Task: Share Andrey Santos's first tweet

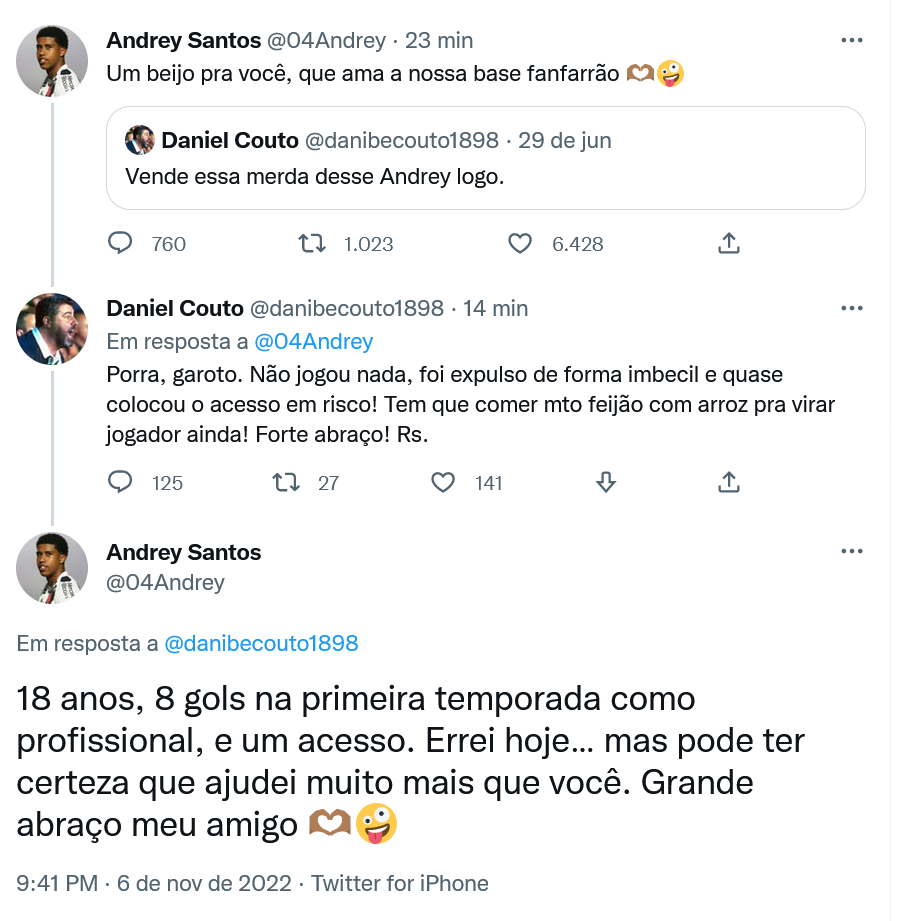Action: click(729, 243)
